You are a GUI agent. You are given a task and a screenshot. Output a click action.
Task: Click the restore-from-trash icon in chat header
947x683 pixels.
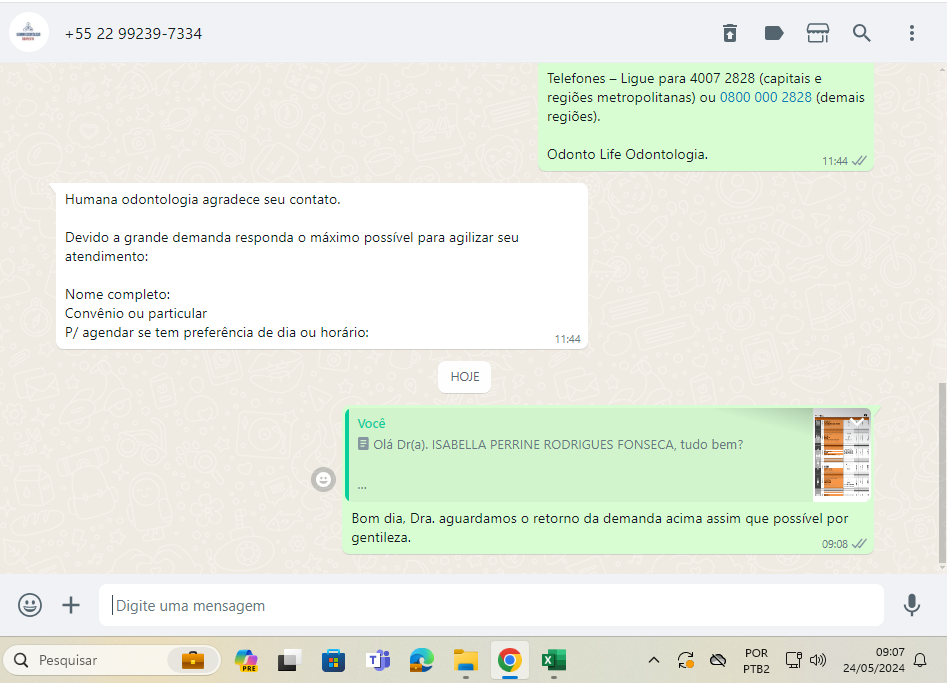click(x=730, y=33)
